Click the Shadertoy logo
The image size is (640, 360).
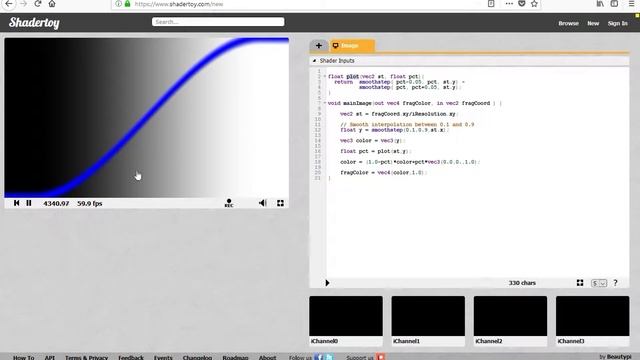[34, 23]
